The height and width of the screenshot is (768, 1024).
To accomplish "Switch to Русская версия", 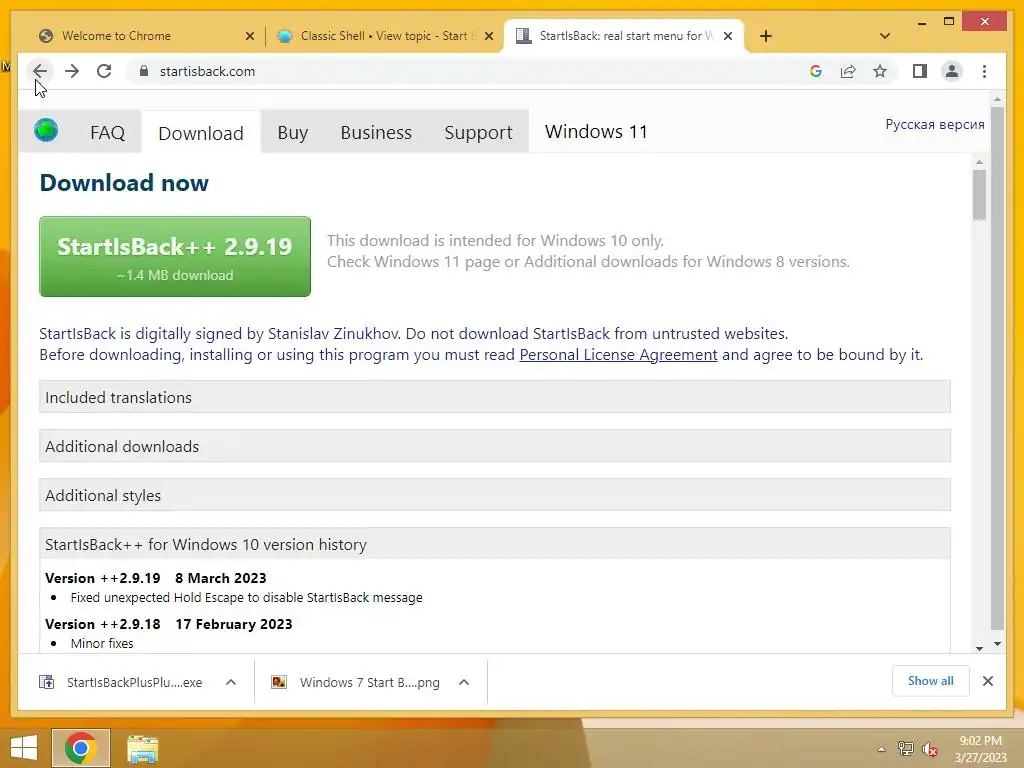I will (x=935, y=124).
